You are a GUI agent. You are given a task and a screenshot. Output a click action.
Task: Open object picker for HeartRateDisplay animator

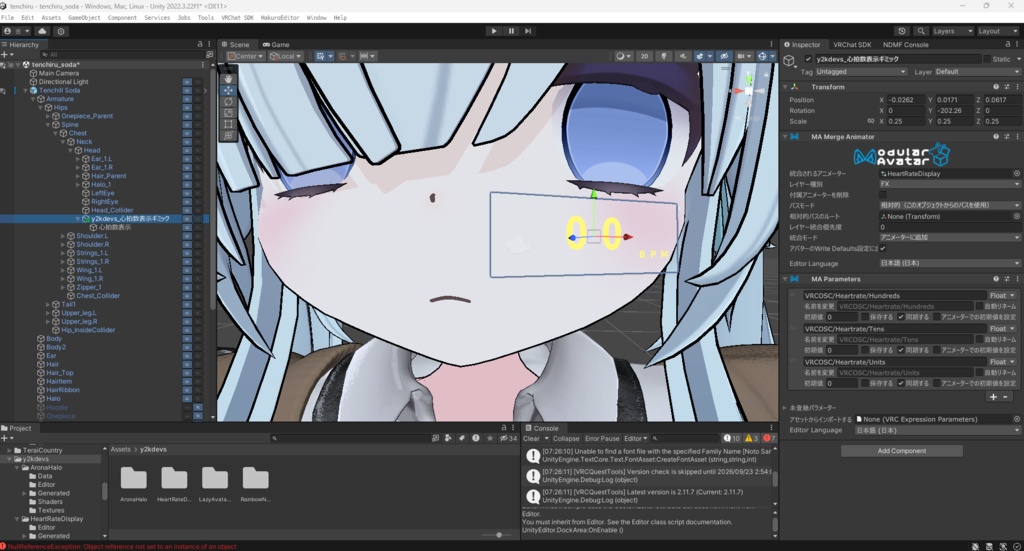pyautogui.click(x=1016, y=174)
